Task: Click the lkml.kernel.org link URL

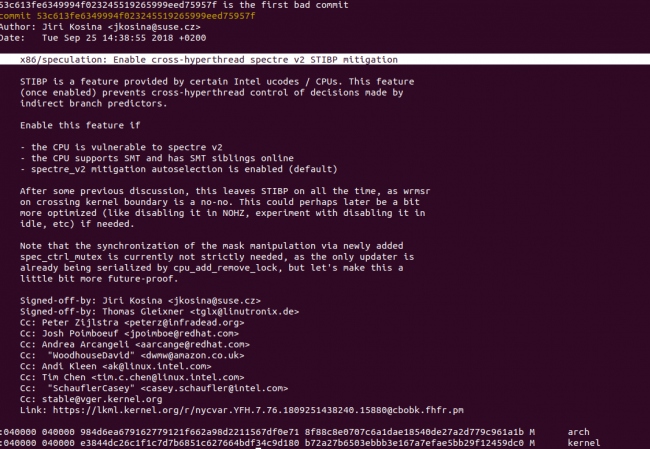Action: 258,410
